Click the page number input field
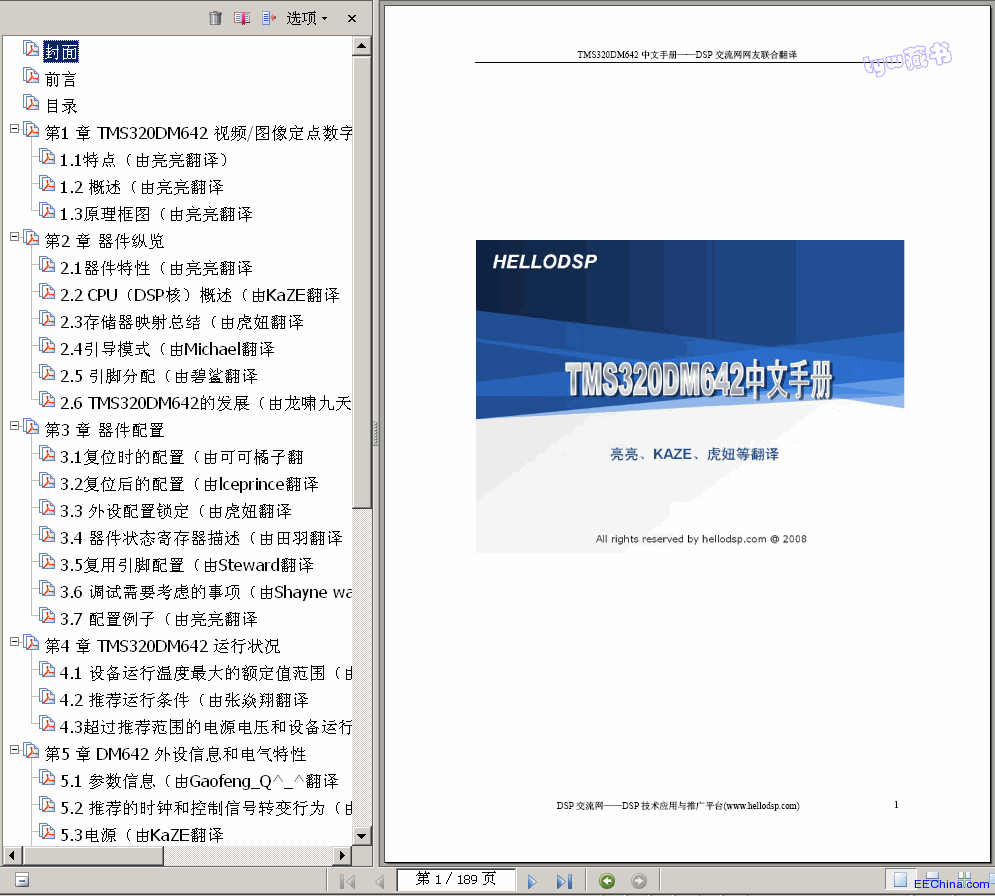This screenshot has width=995, height=896. pyautogui.click(x=456, y=880)
